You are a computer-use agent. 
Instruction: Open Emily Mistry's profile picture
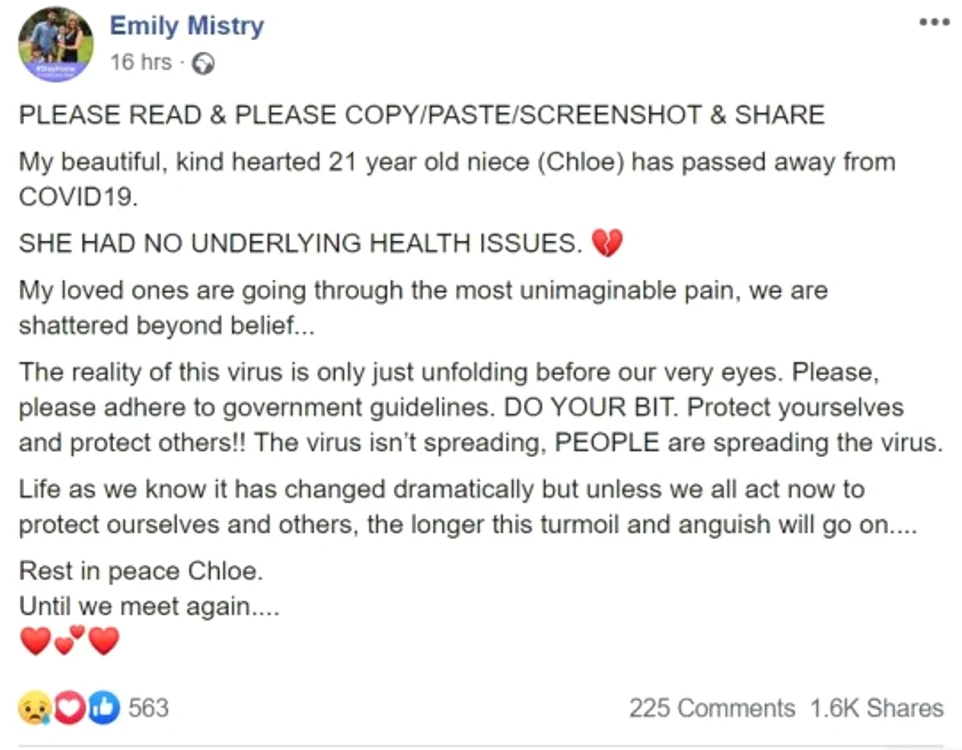coord(56,44)
